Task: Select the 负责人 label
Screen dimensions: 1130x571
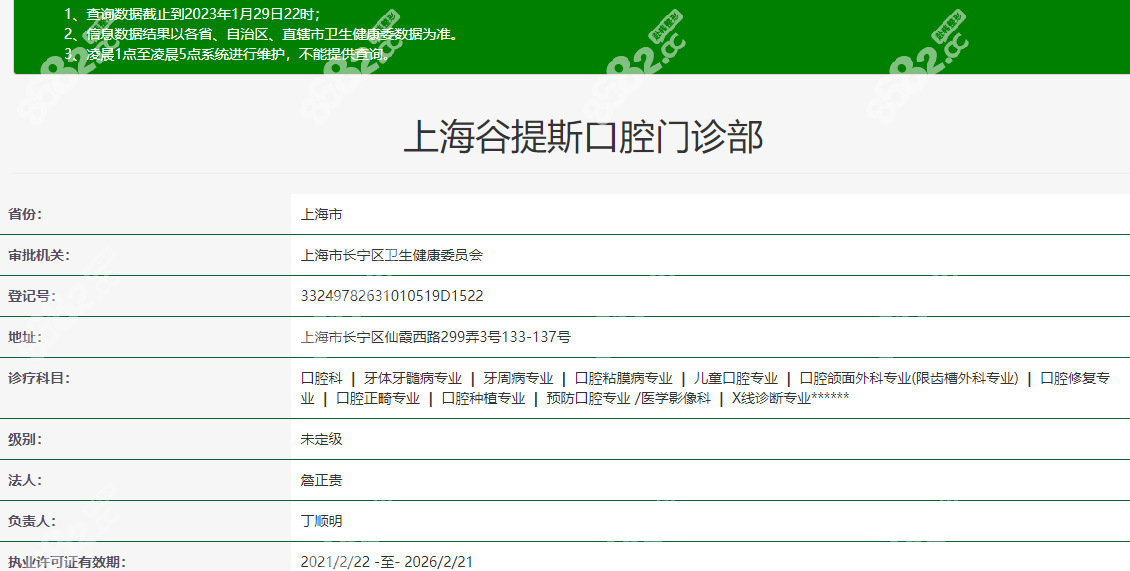Action: point(32,521)
